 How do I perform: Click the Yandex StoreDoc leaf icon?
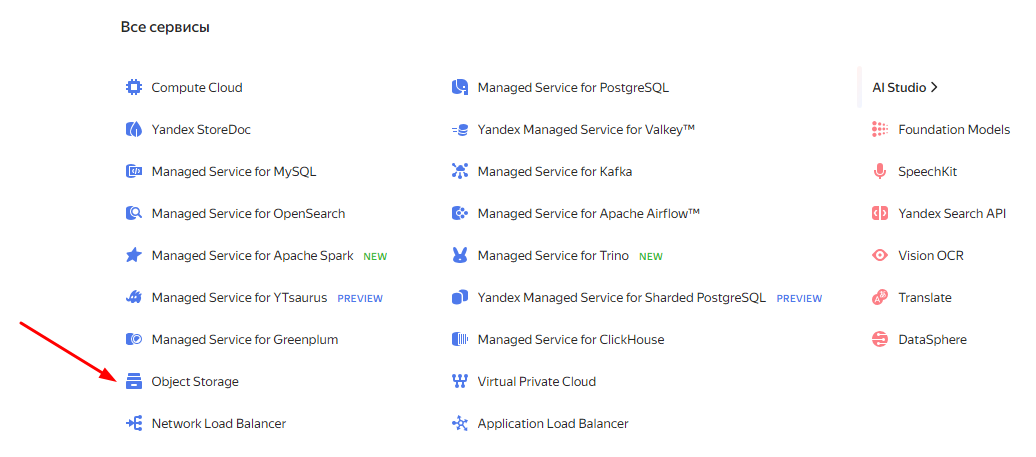coord(133,130)
